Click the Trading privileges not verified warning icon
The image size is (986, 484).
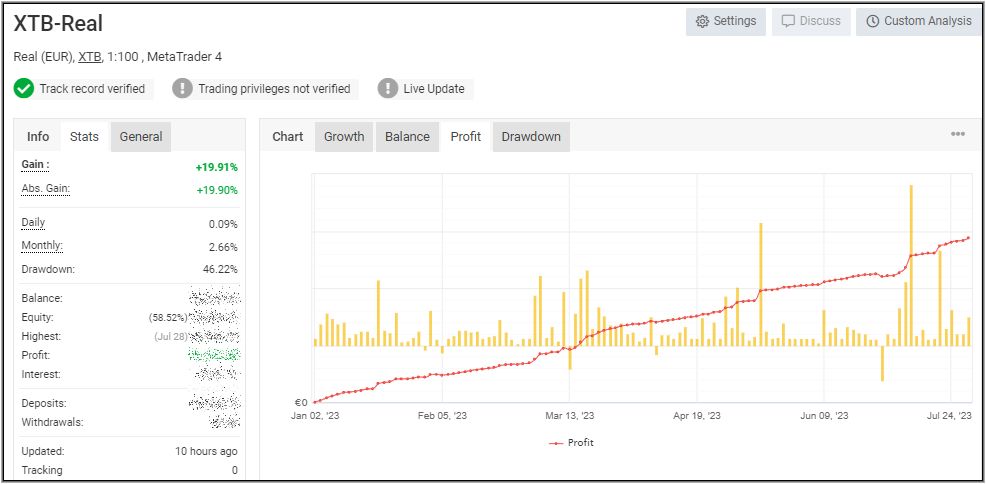point(182,89)
